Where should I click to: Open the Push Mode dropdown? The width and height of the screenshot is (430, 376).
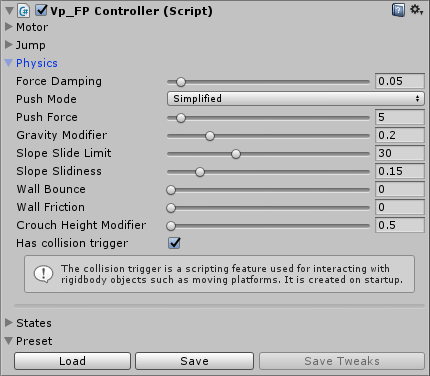[296, 99]
